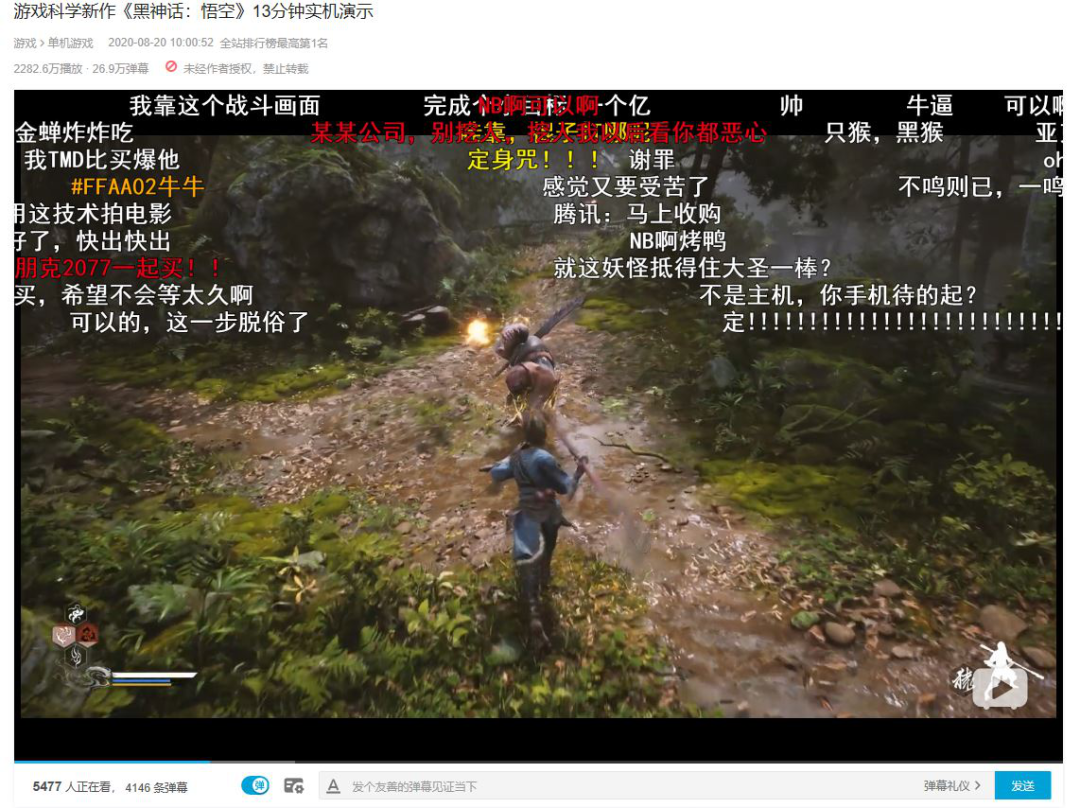Toggle the danmaku display switch
The image size is (1080, 808).
pyautogui.click(x=256, y=785)
